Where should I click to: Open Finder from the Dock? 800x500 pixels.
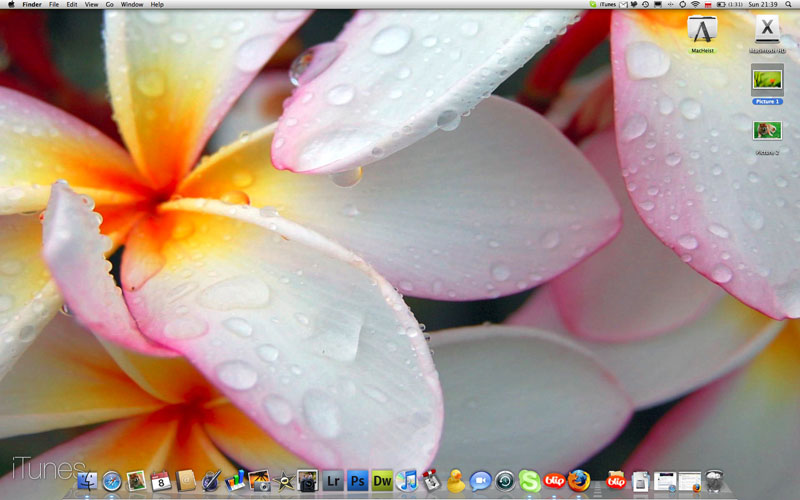[x=87, y=481]
